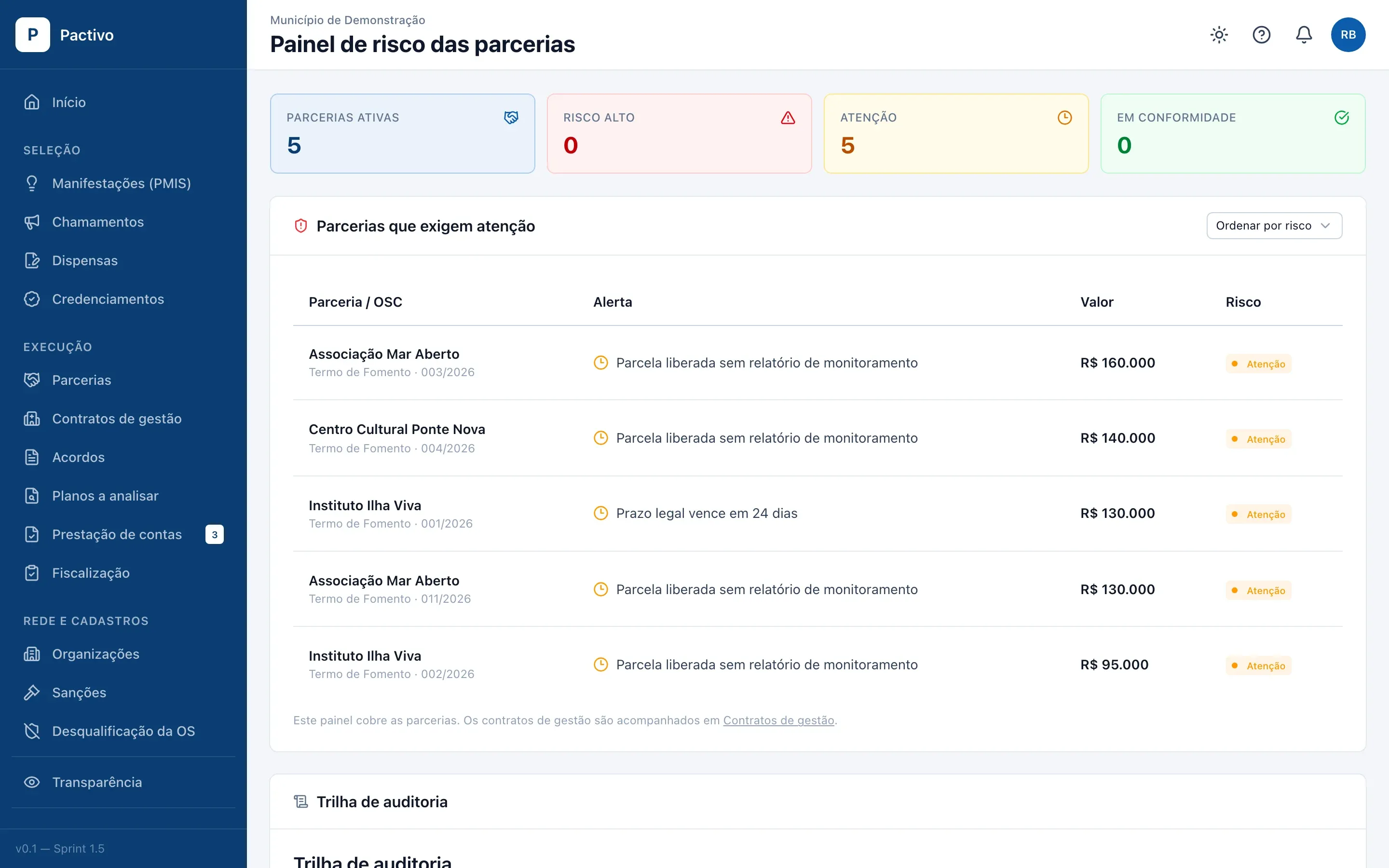
Task: Navigate to Parcerias in the sidebar
Action: click(x=123, y=380)
